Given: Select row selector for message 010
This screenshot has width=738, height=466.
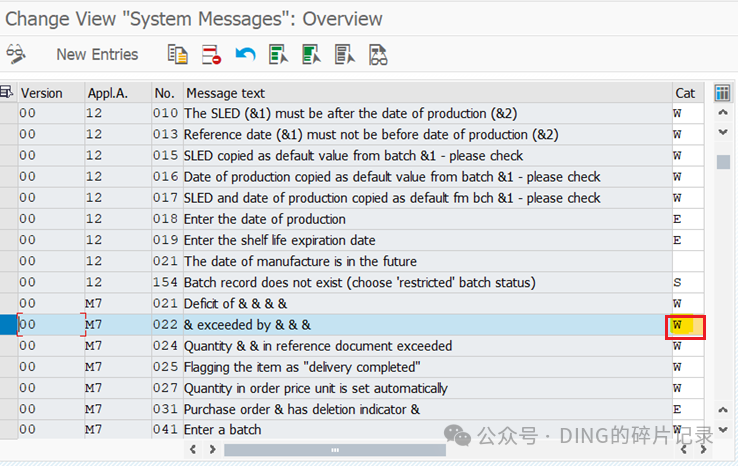Looking at the screenshot, I should (8, 113).
